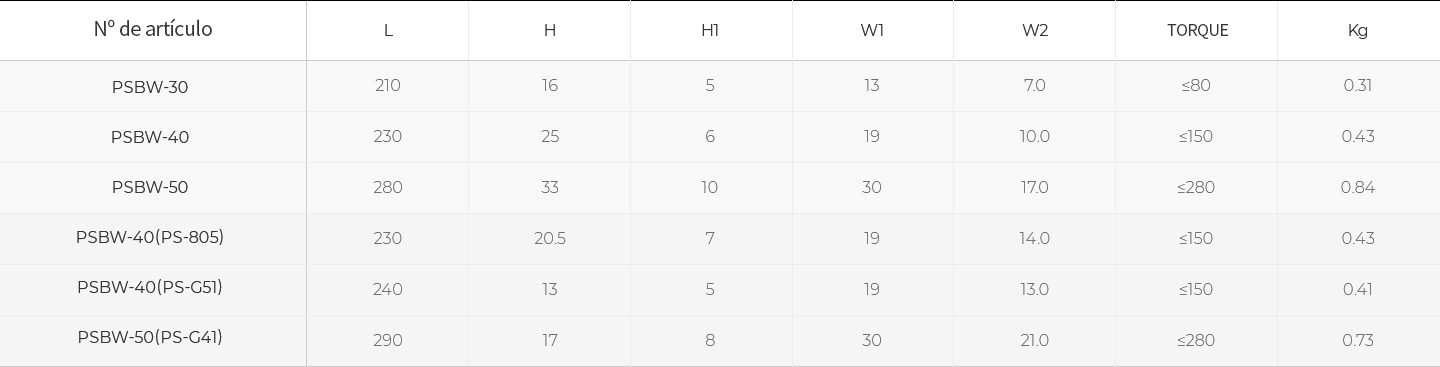
Task: Select the 7.0 W2 value
Action: 1035,85
